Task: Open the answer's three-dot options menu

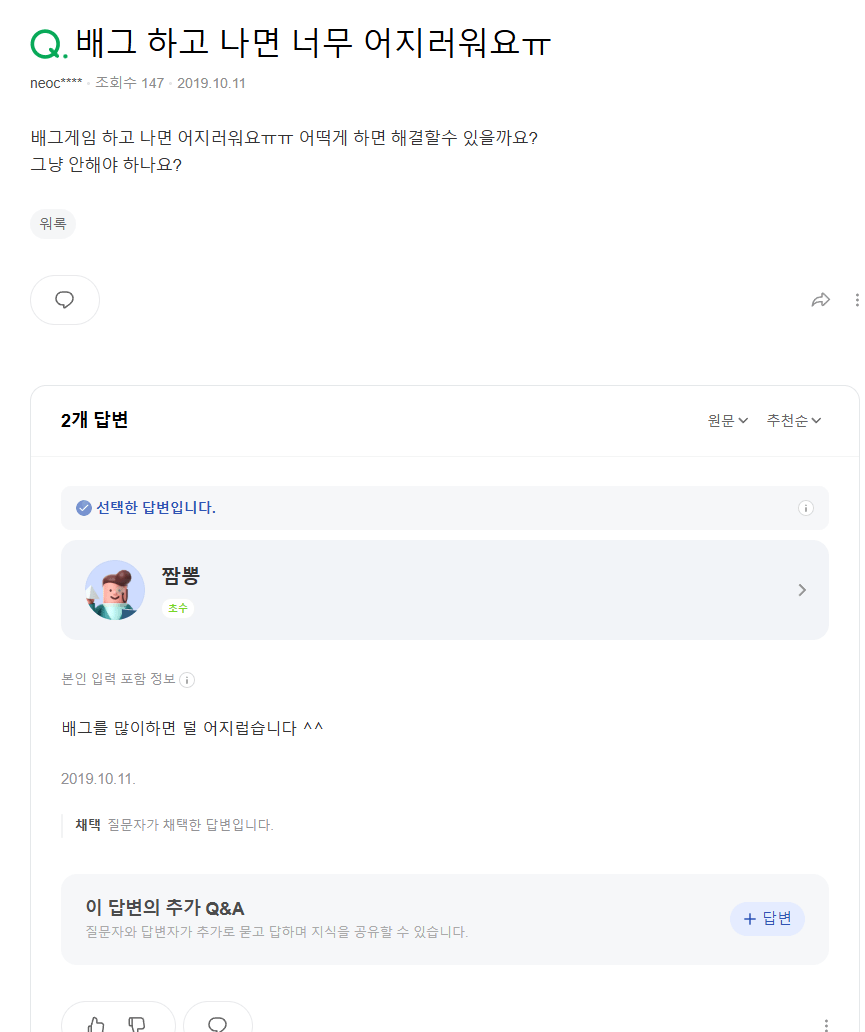Action: point(826,1025)
